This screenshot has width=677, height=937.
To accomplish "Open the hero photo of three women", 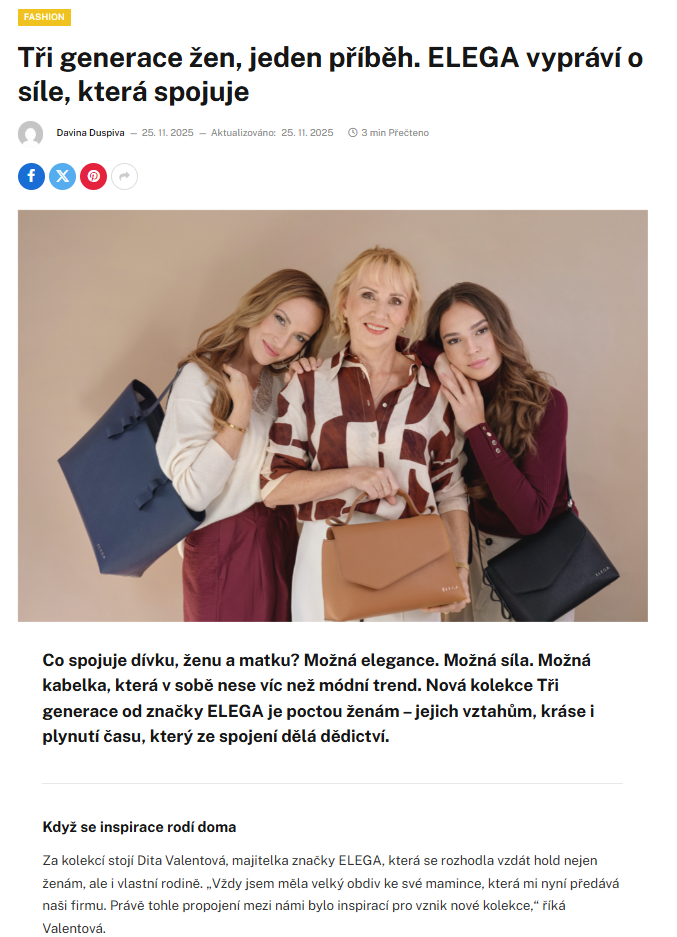I will [333, 416].
